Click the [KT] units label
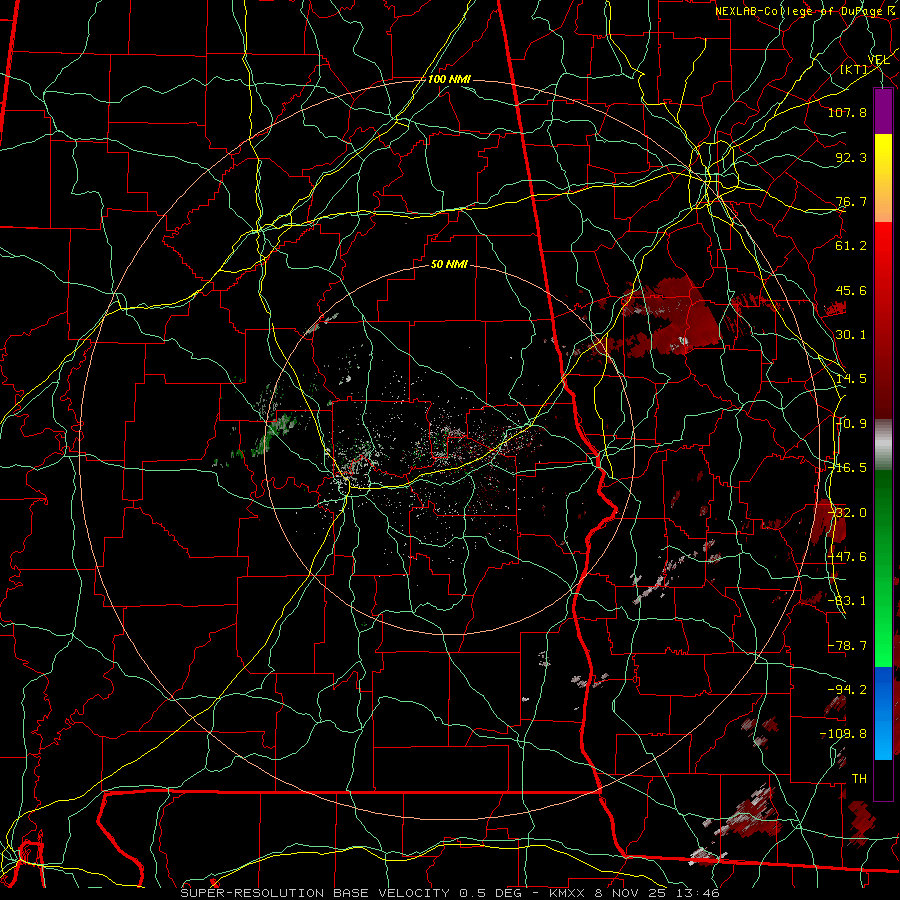 pyautogui.click(x=854, y=69)
